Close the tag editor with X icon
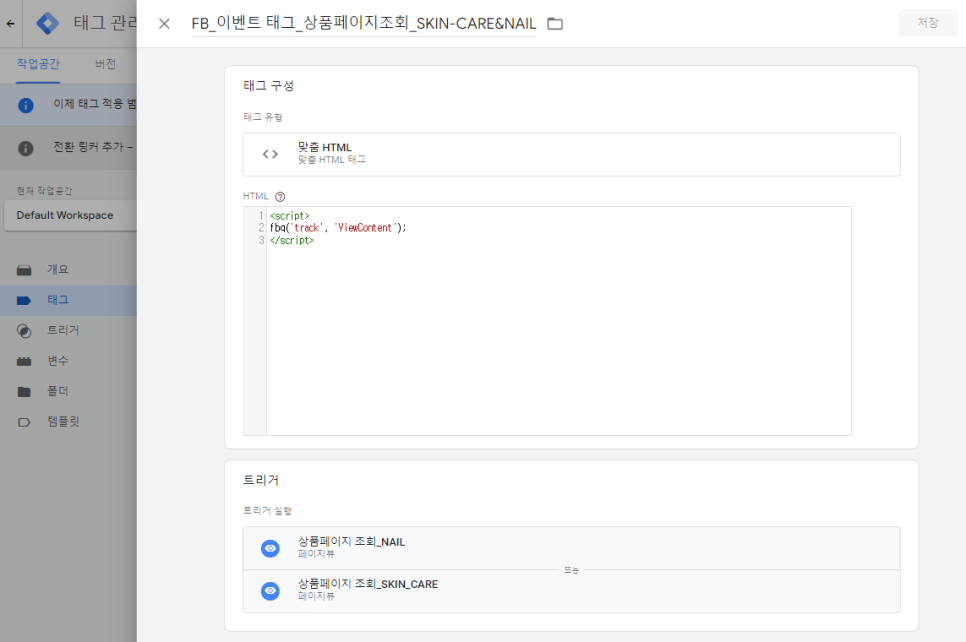The height and width of the screenshot is (642, 966). (x=164, y=24)
